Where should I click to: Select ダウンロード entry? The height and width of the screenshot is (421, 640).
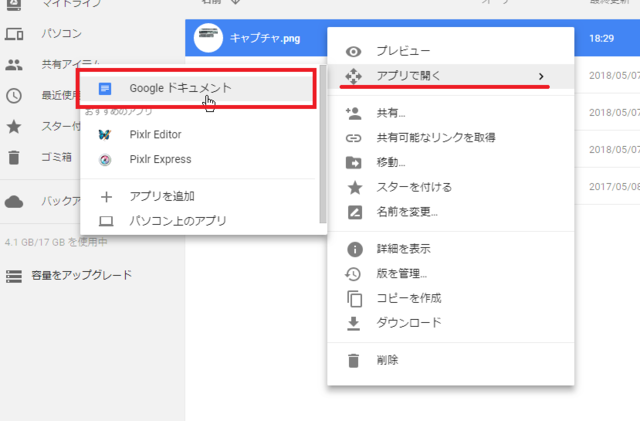[x=409, y=323]
